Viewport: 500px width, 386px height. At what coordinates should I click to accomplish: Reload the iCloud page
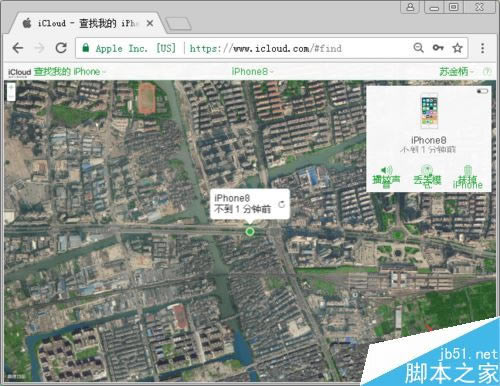point(61,48)
